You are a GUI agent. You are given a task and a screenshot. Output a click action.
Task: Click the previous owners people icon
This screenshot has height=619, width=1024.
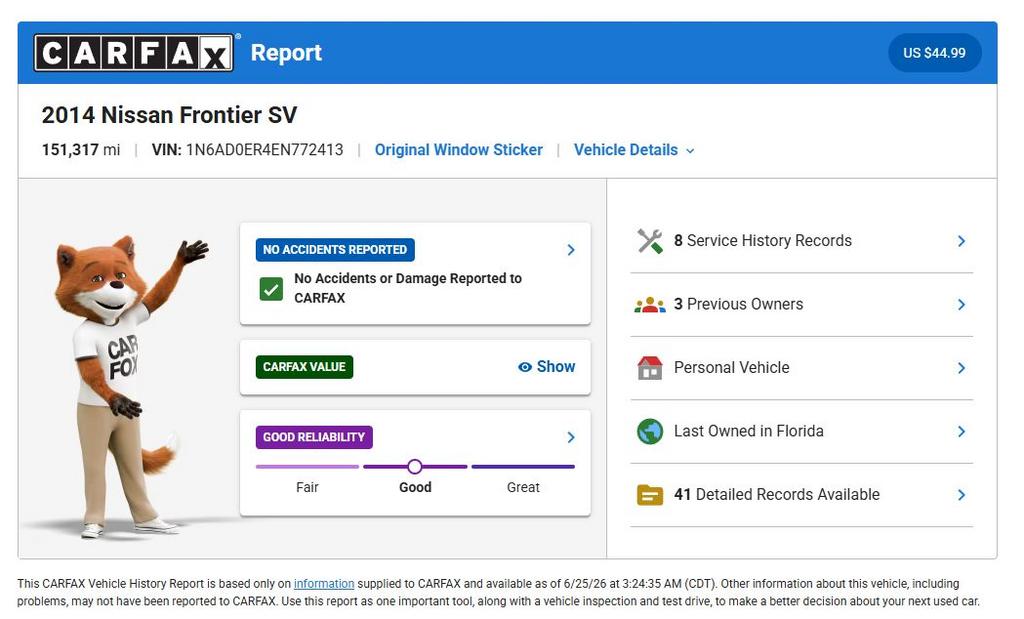coord(650,304)
